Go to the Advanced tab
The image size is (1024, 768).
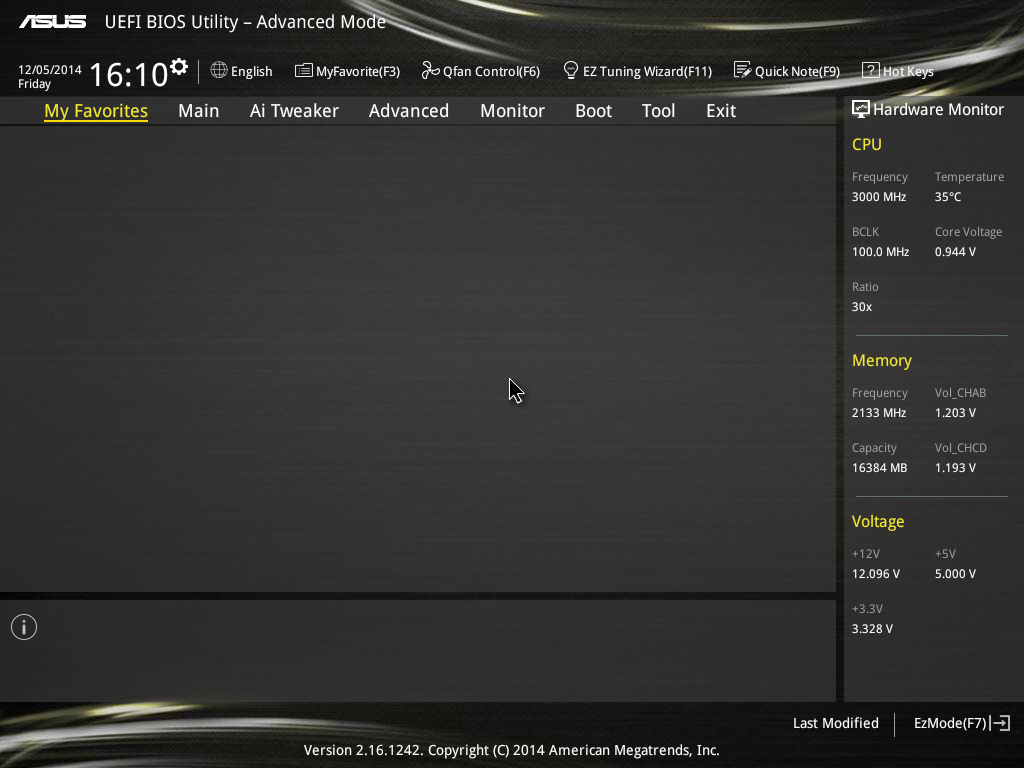409,111
